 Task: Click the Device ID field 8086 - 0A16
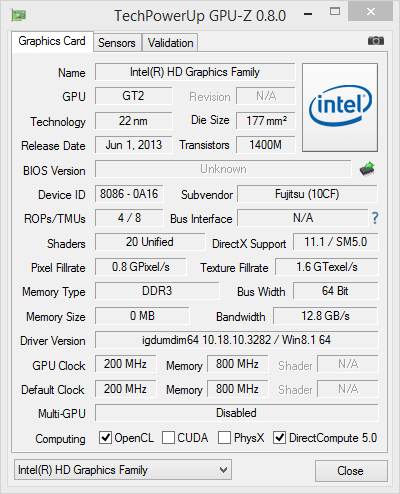pos(129,194)
